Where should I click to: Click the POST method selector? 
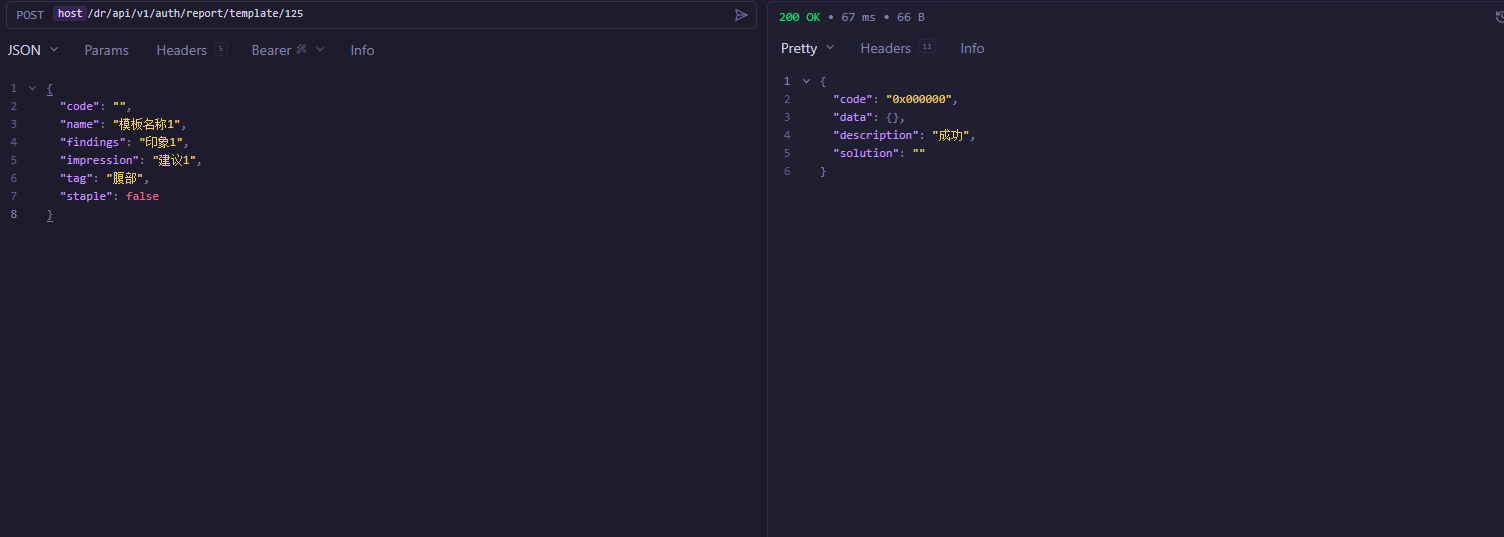click(30, 15)
